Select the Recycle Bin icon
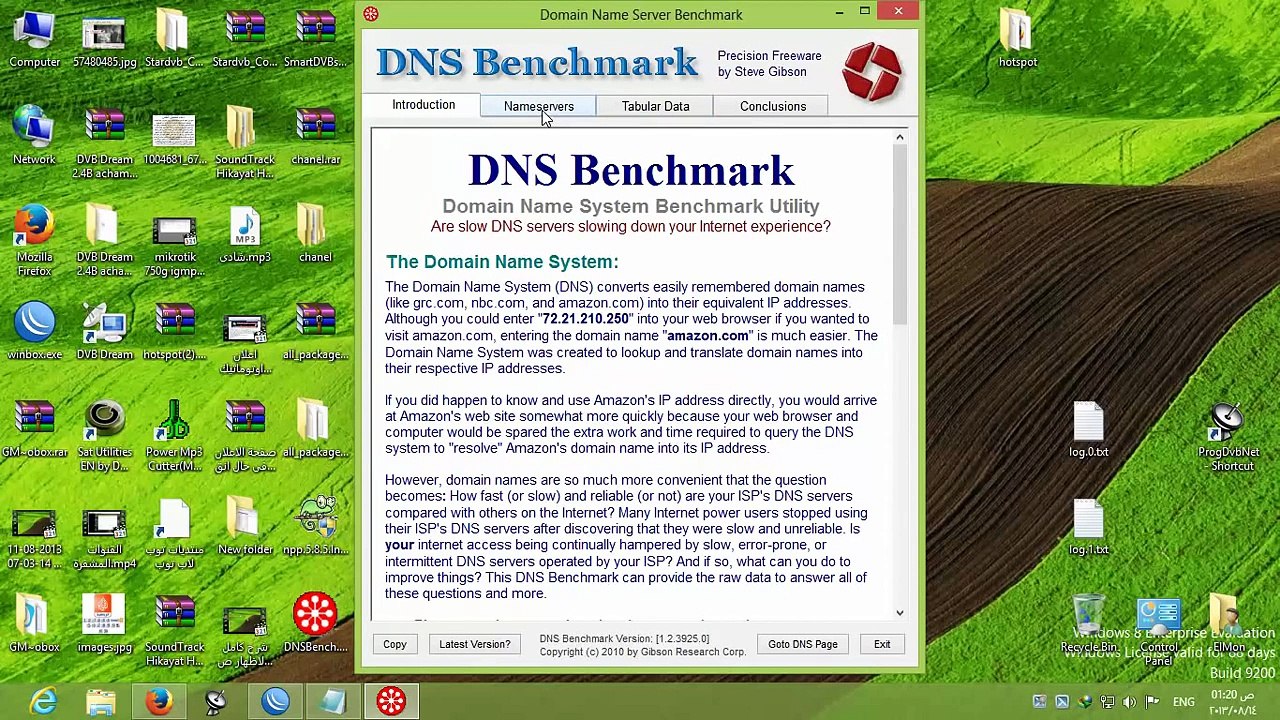The width and height of the screenshot is (1280, 720). [1088, 625]
